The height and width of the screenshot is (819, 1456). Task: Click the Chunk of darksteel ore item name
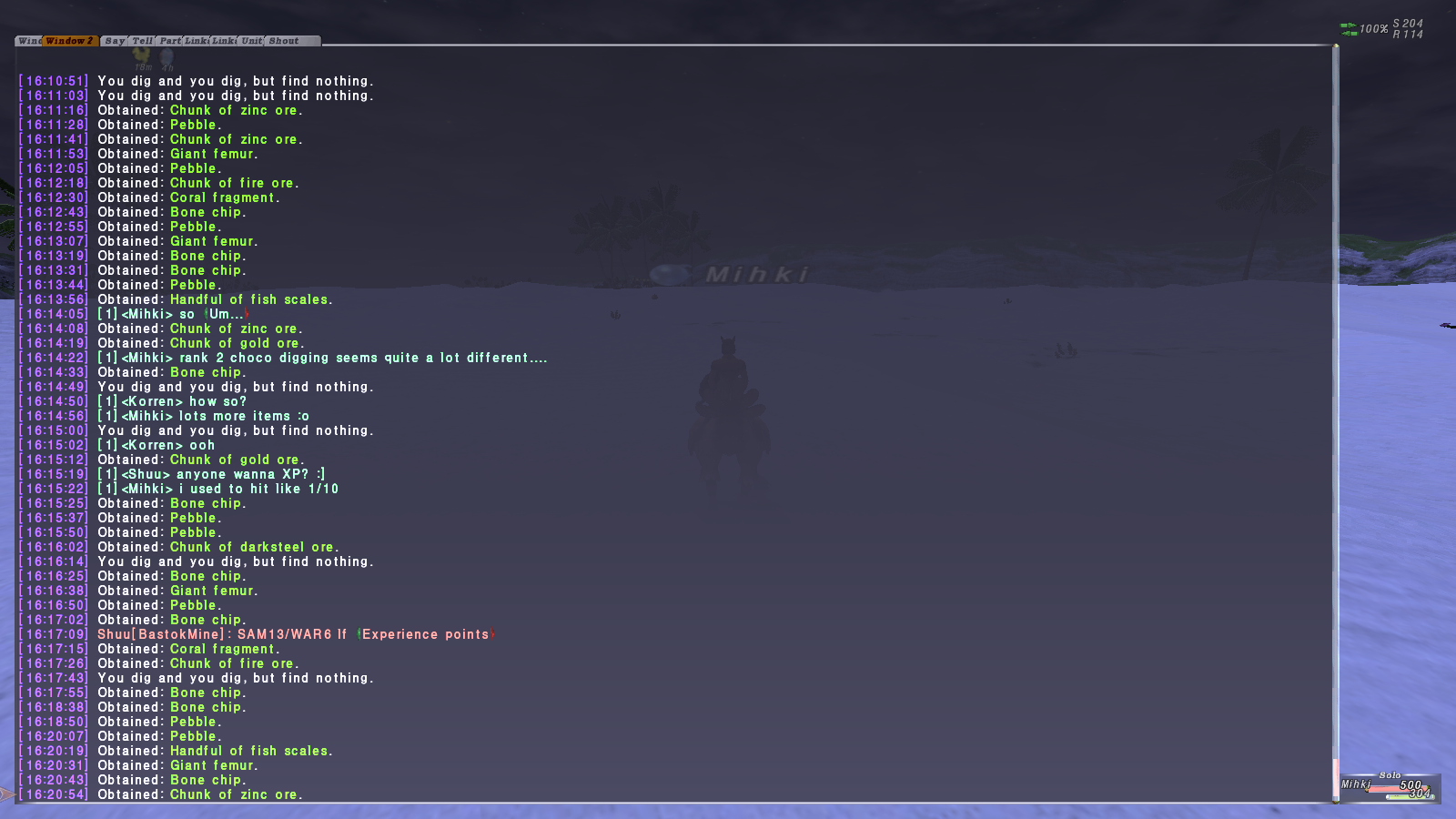pos(252,547)
